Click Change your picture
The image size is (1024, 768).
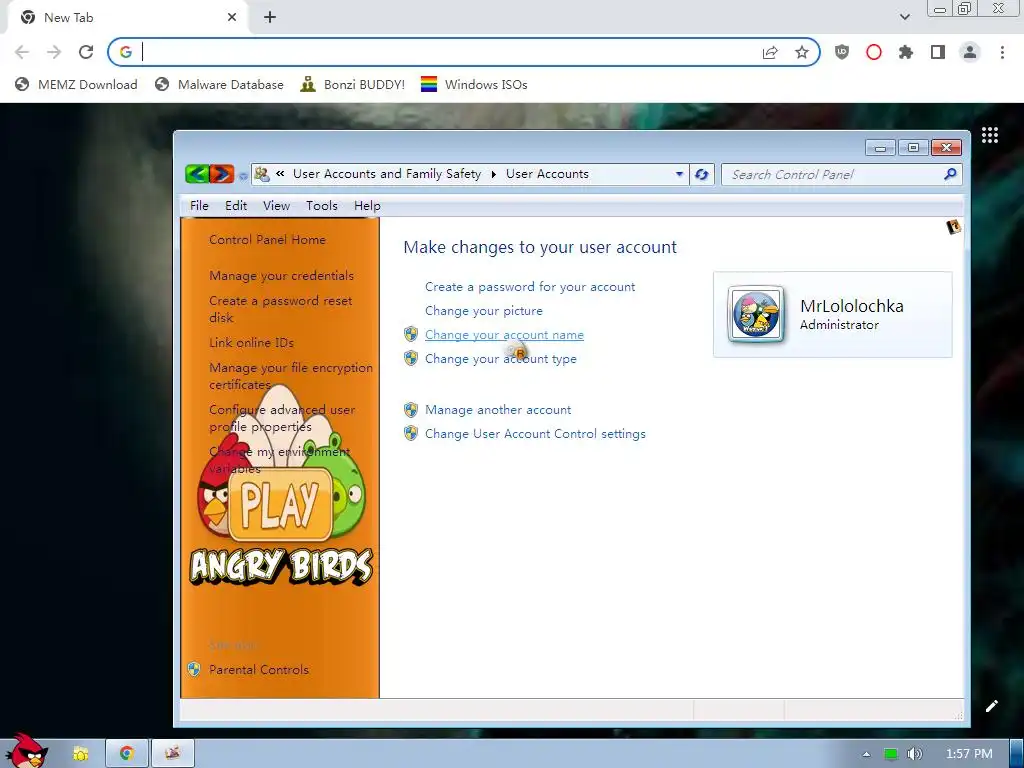tap(483, 311)
